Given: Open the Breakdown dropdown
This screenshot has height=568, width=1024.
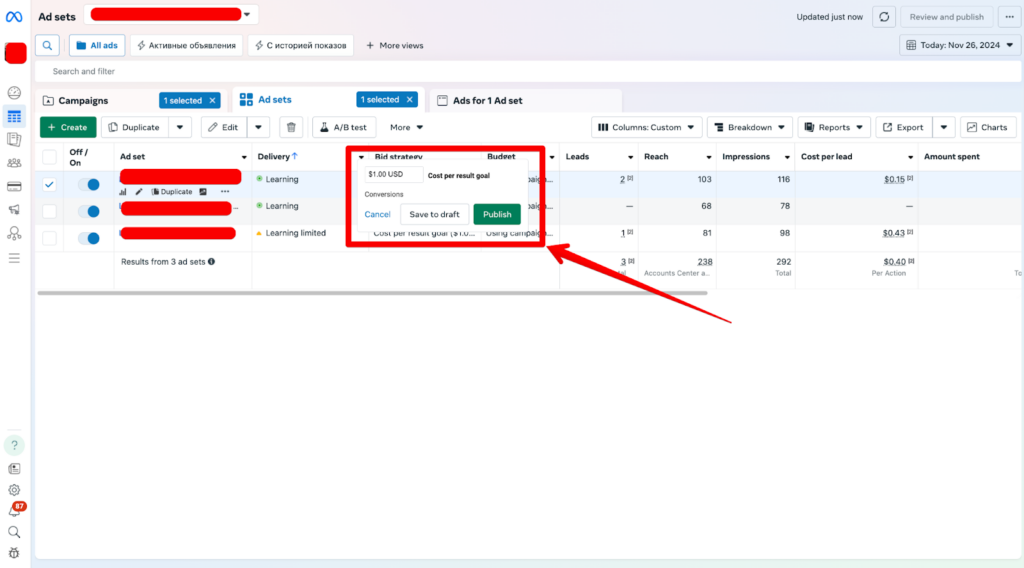Looking at the screenshot, I should coord(749,127).
